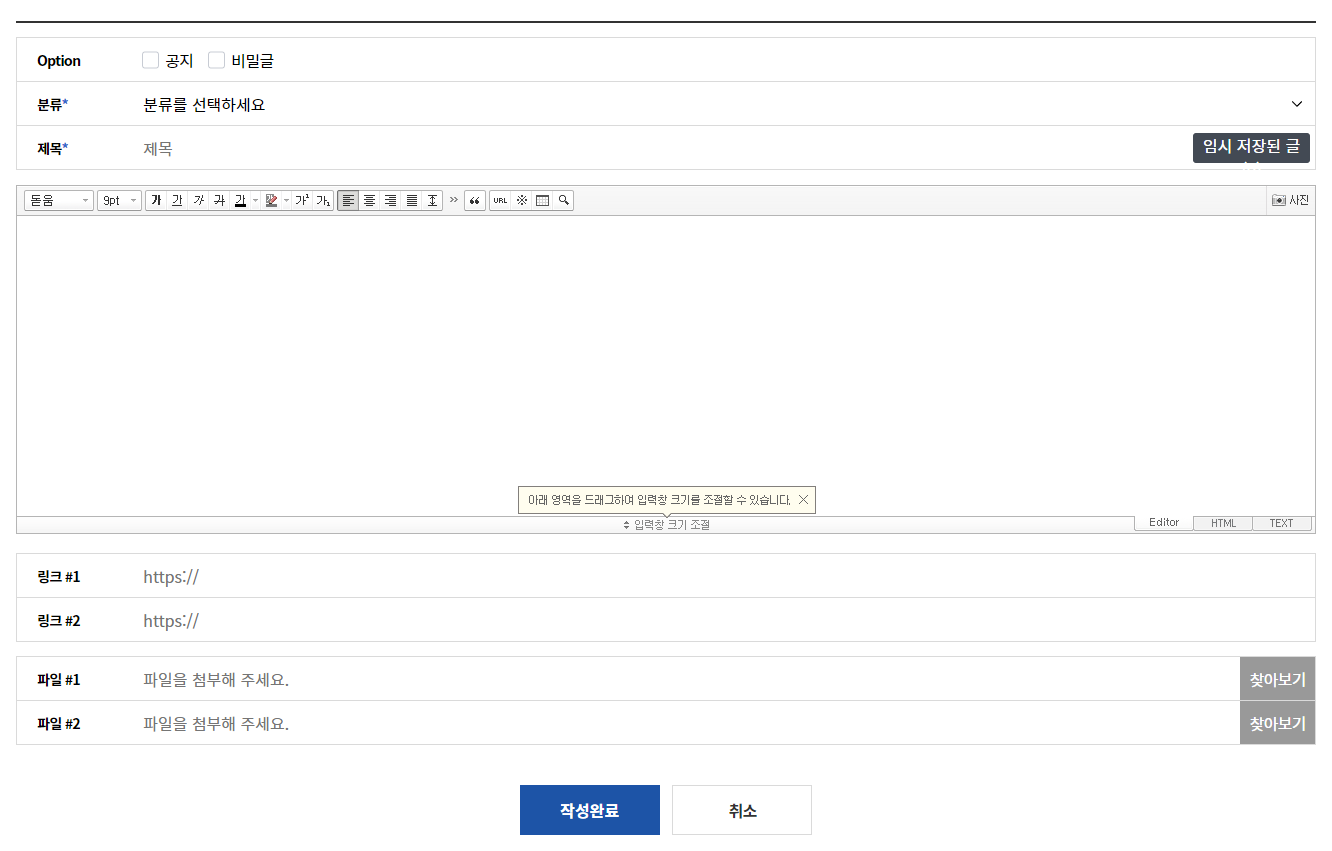The image size is (1332, 851).
Task: Insert a blockquote in the editor
Action: [x=475, y=201]
